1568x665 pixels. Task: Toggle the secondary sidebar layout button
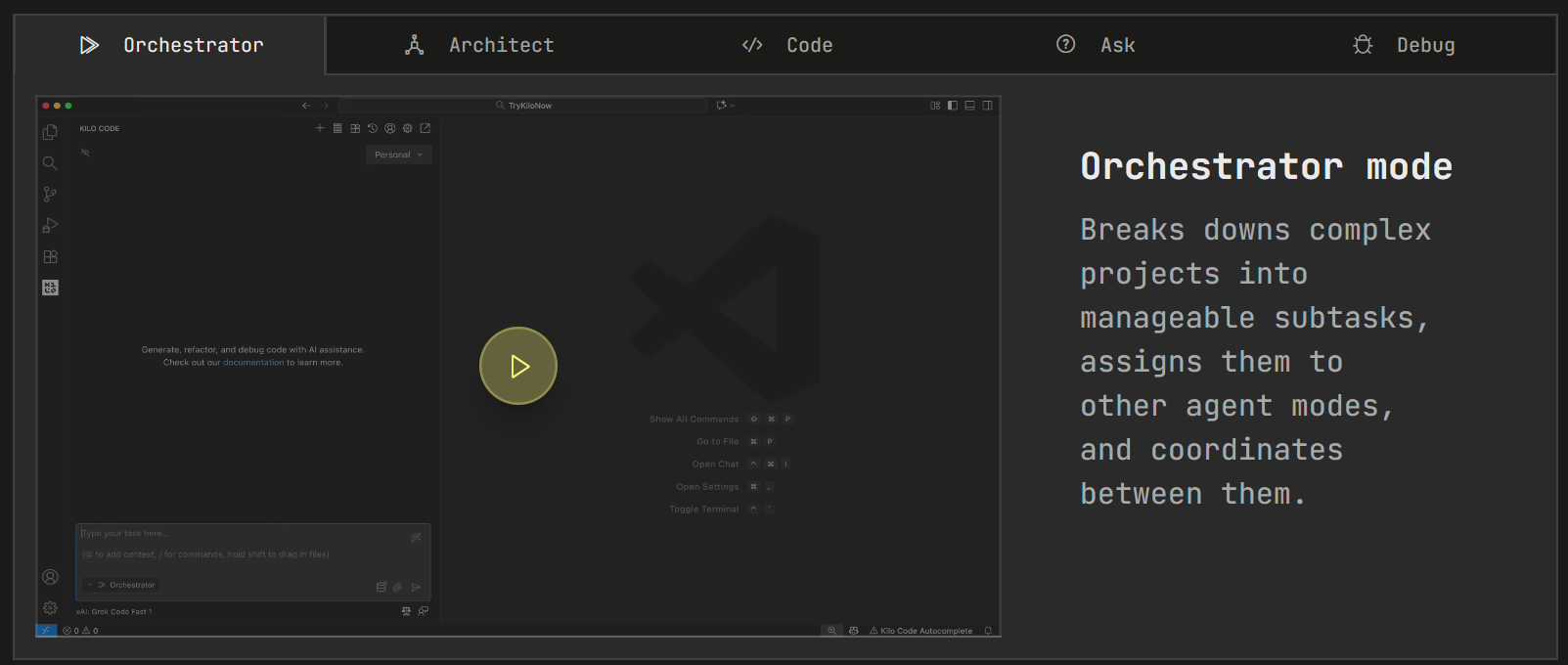coord(987,106)
